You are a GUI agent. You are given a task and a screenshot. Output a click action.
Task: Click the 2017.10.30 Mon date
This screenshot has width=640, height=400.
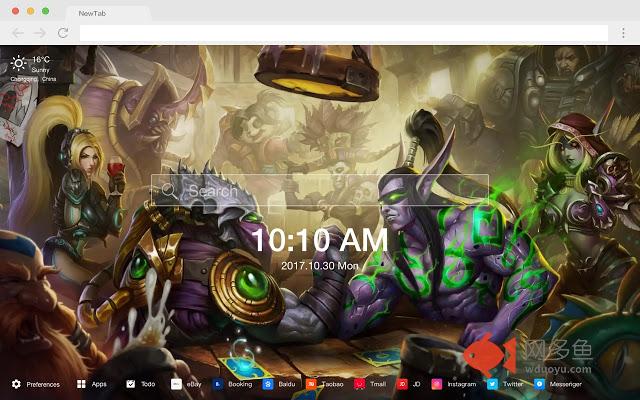click(320, 266)
